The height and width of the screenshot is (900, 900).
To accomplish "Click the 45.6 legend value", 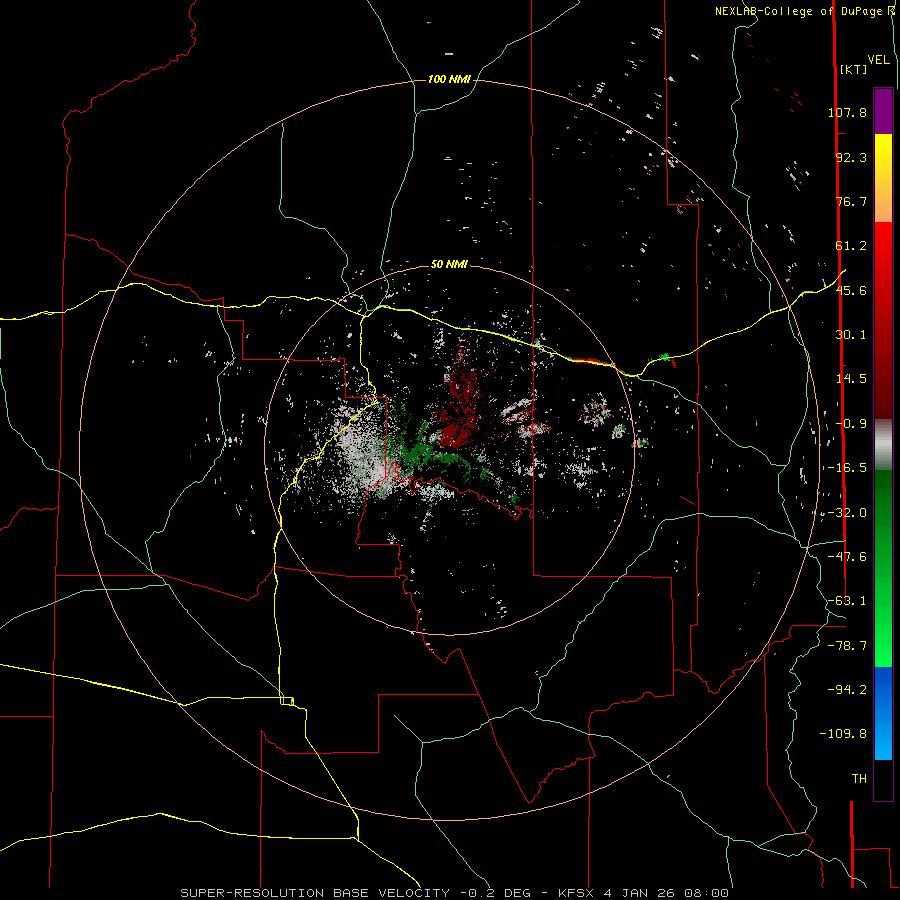I will tap(851, 290).
